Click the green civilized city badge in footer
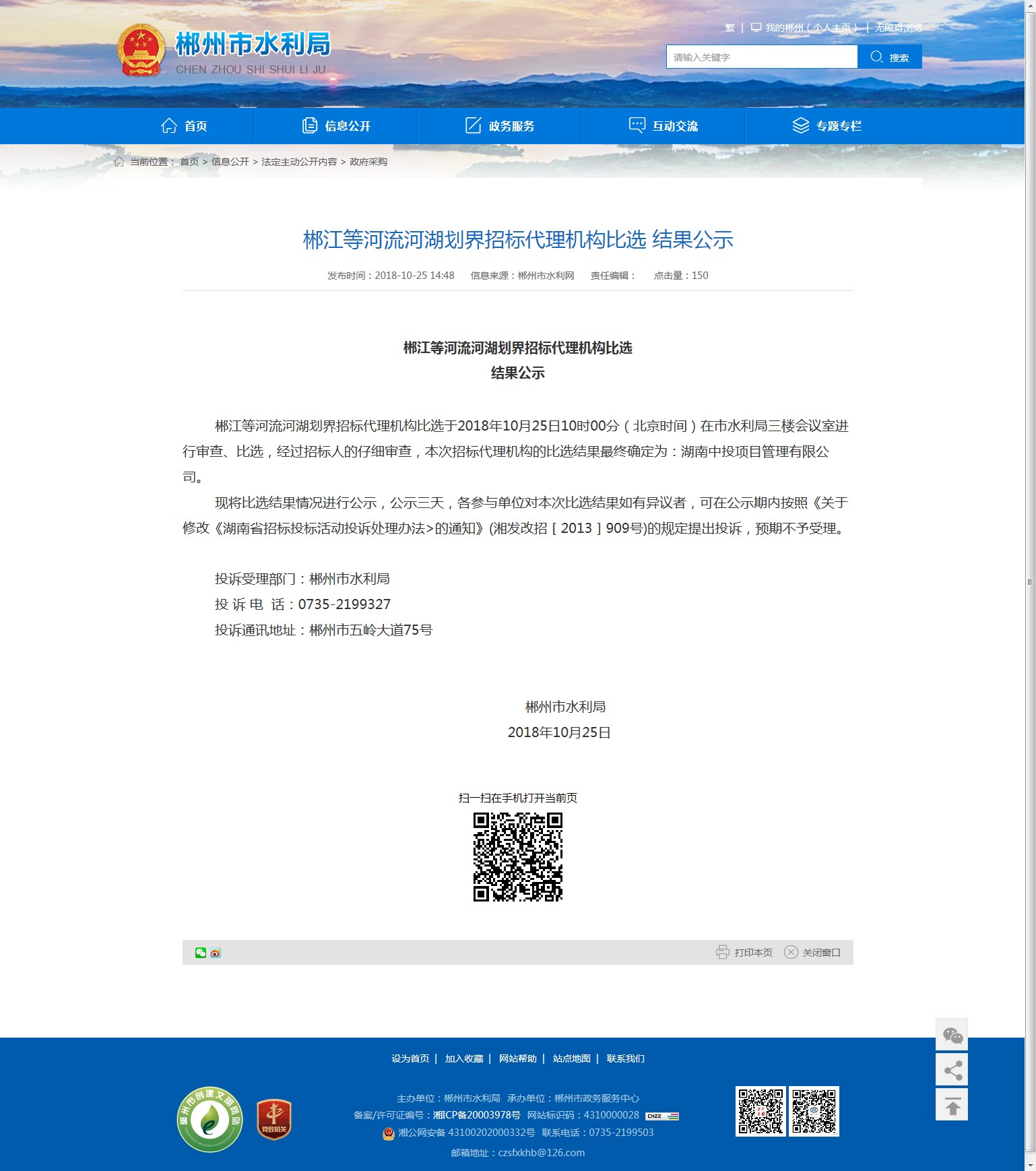1036x1171 pixels. tap(210, 1119)
